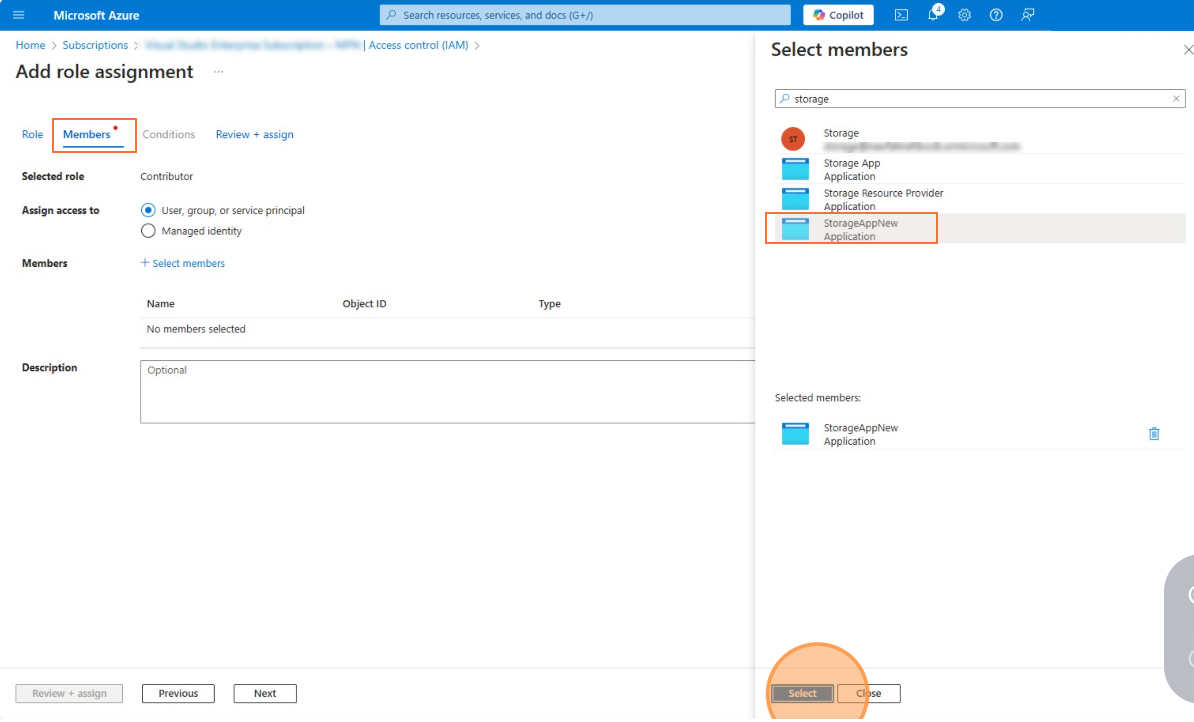
Task: Click inside the Description text box
Action: coord(446,391)
